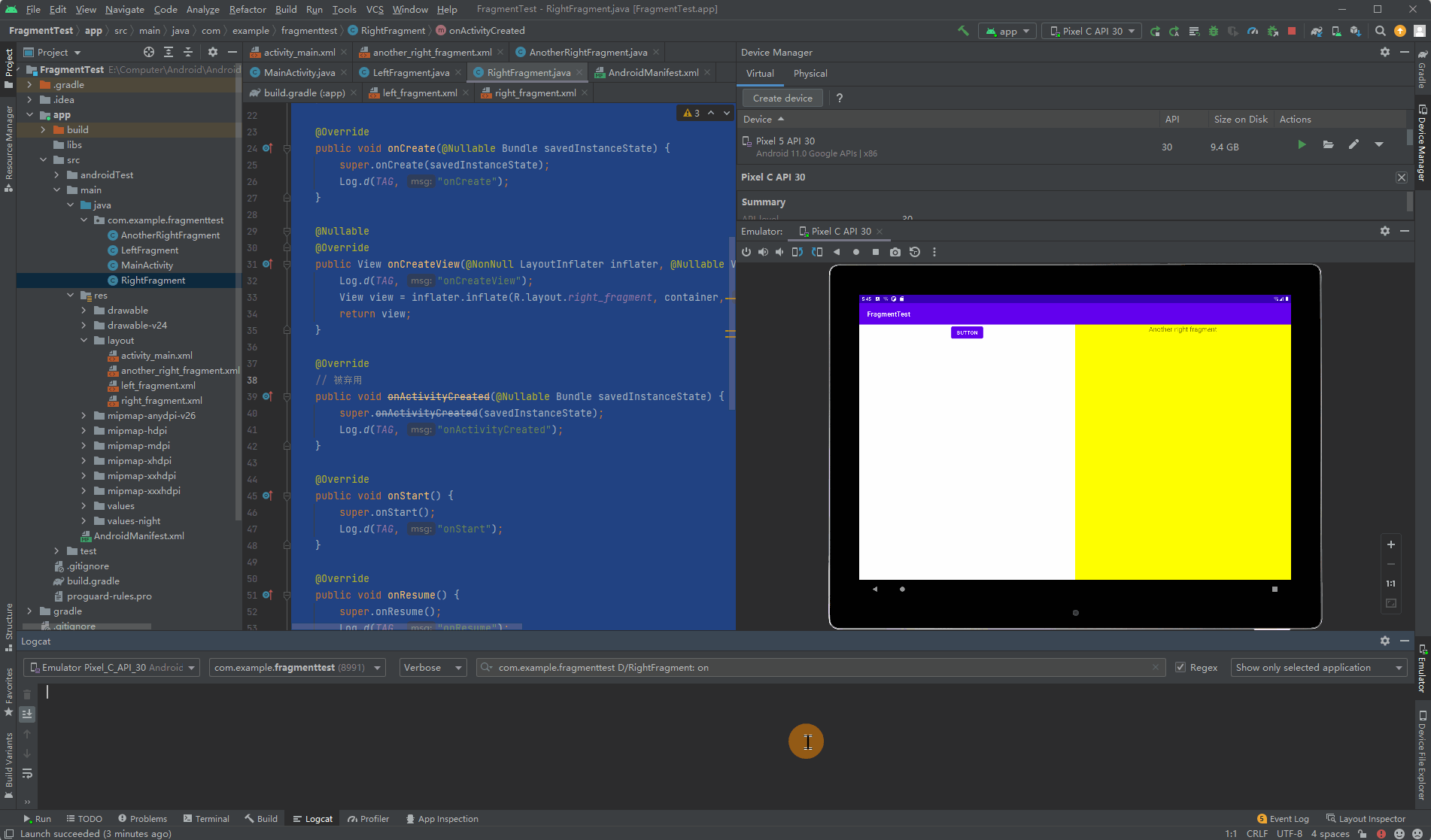Rotate emulator left icon
1431x840 pixels.
798,252
